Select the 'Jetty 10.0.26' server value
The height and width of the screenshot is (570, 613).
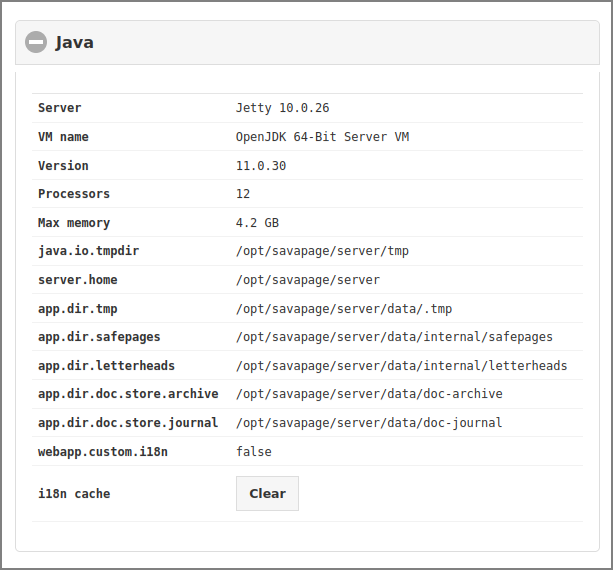pyautogui.click(x=283, y=108)
